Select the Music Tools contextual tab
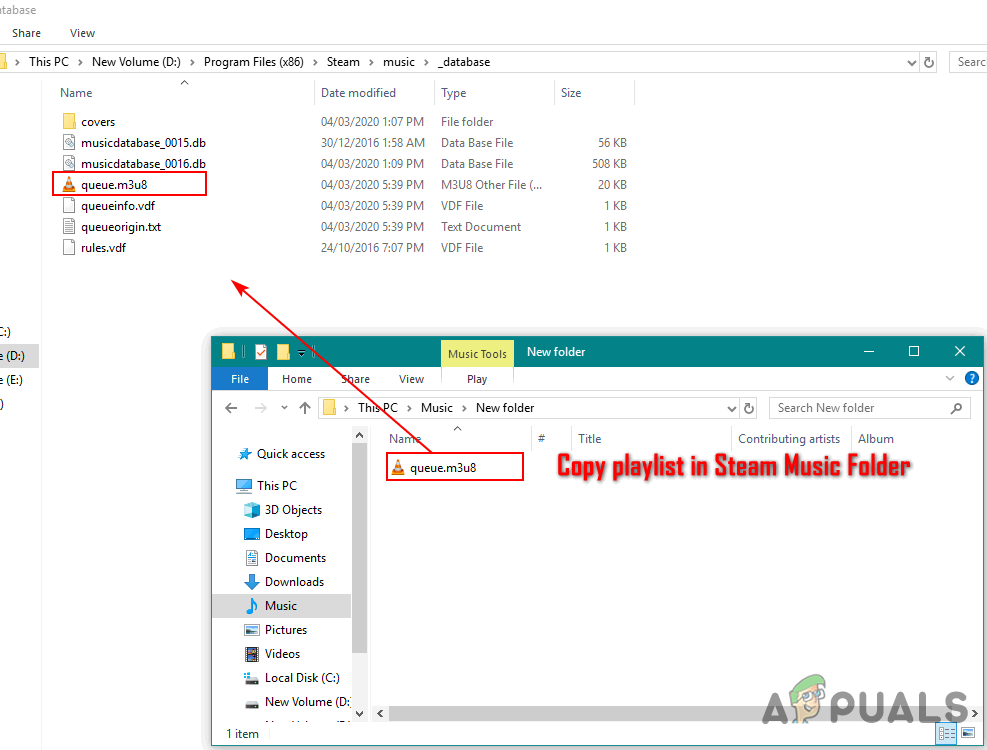 [477, 354]
